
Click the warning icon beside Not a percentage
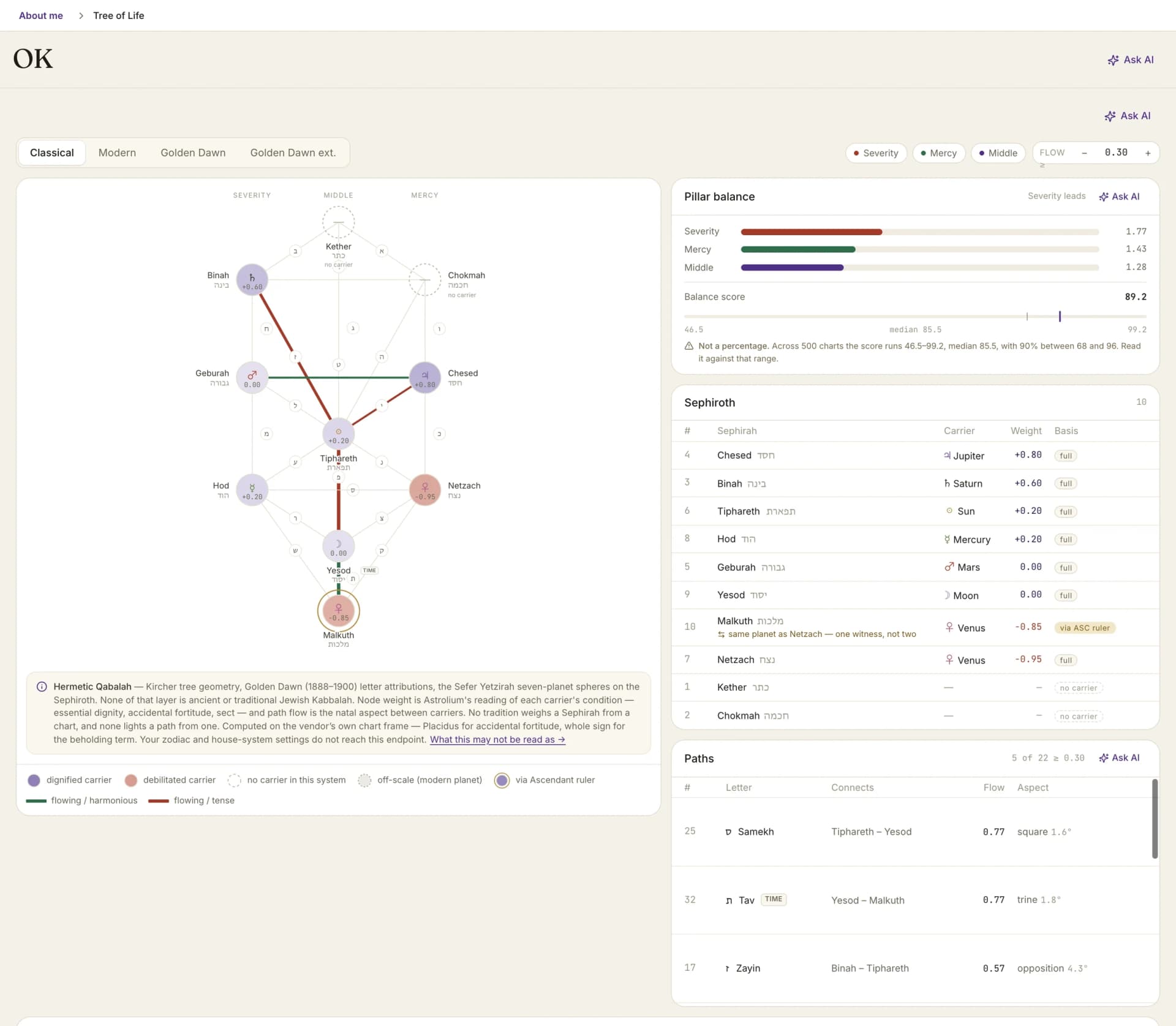(689, 346)
